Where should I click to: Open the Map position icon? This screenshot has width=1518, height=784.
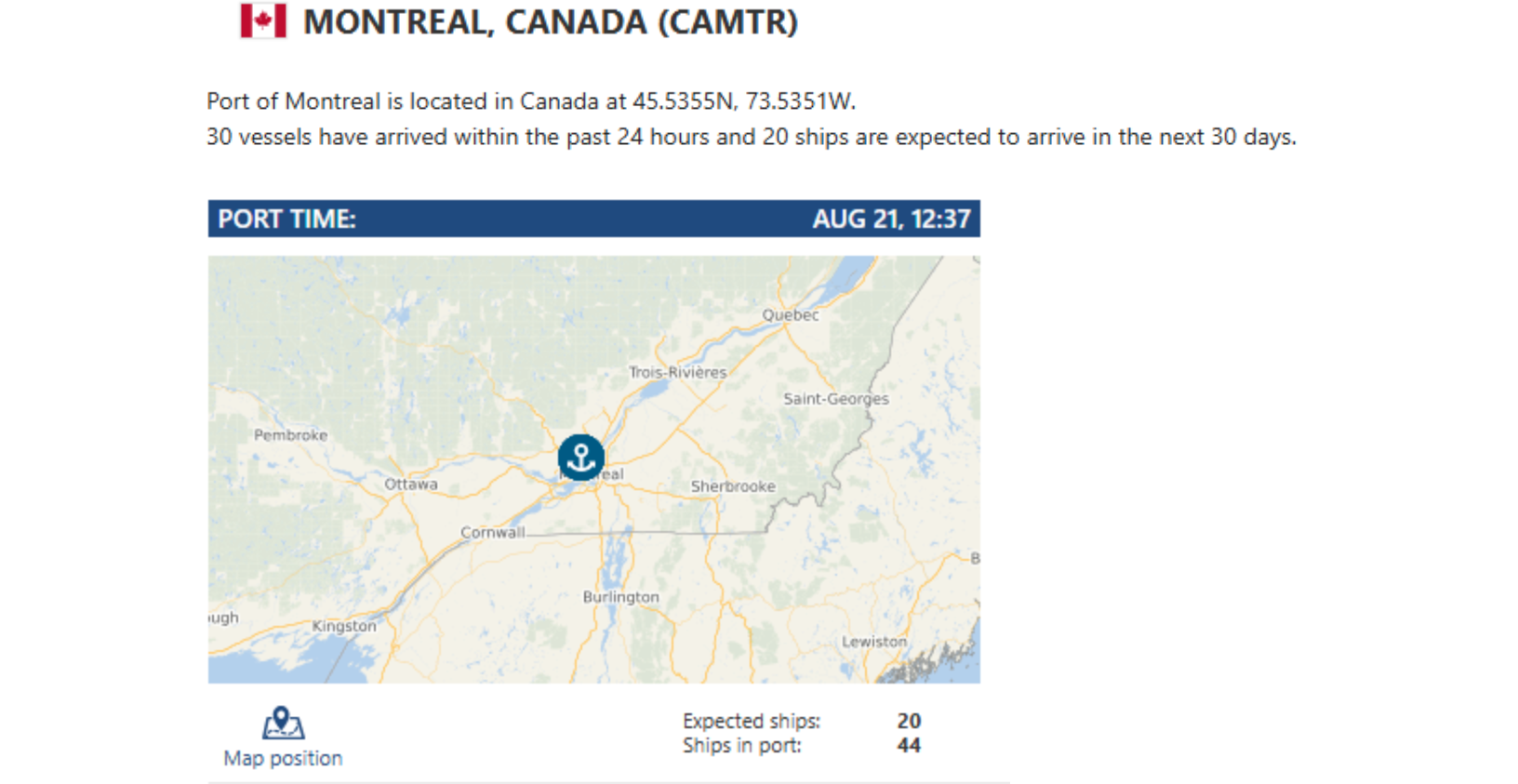pos(283,723)
